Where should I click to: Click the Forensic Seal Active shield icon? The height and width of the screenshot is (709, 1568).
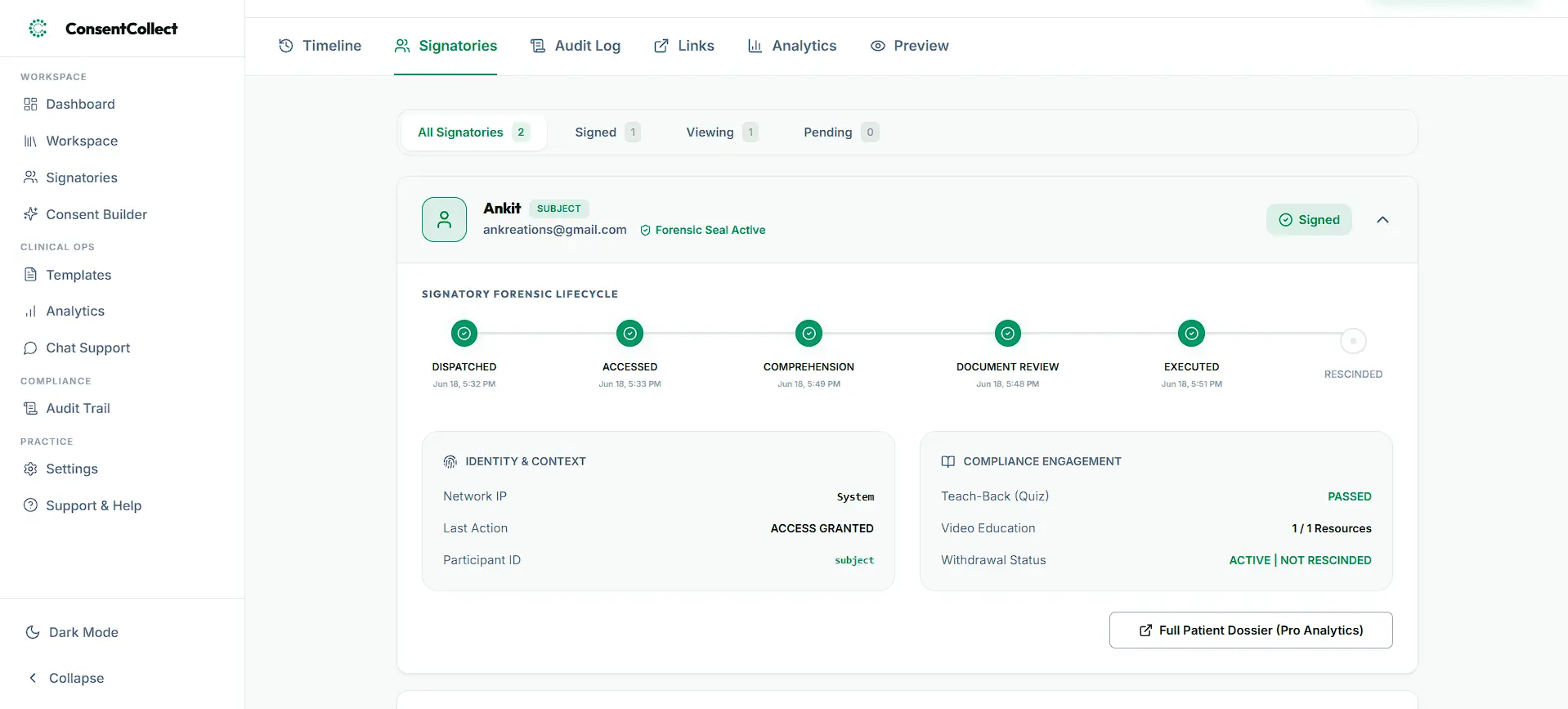(x=645, y=231)
